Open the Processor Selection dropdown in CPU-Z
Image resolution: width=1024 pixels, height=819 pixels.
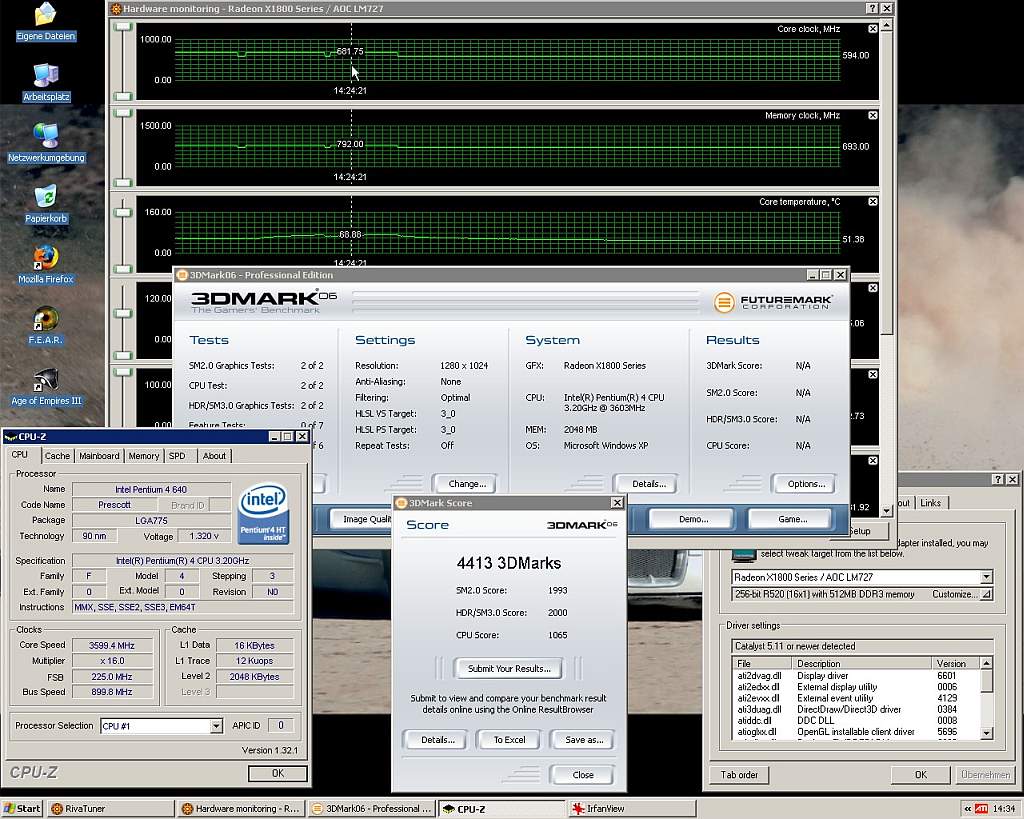[x=216, y=726]
